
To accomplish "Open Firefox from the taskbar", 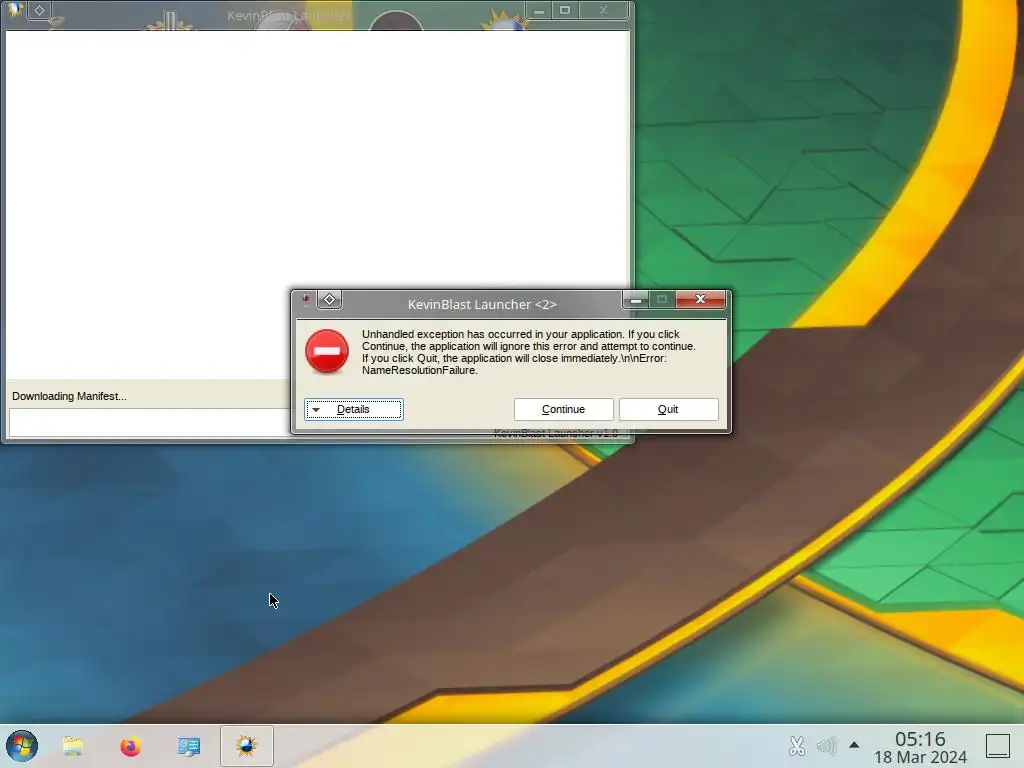I will (131, 746).
